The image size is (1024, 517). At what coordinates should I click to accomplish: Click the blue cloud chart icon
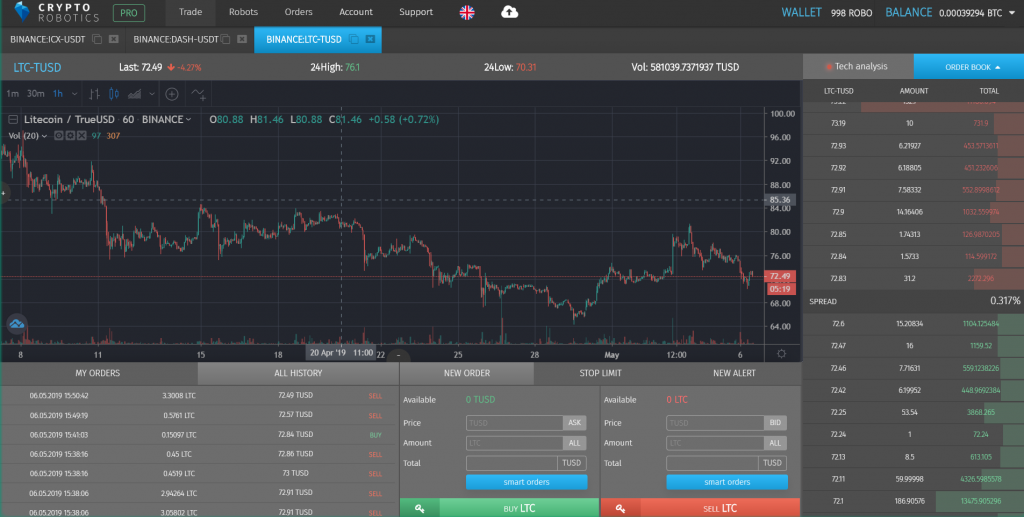click(16, 324)
